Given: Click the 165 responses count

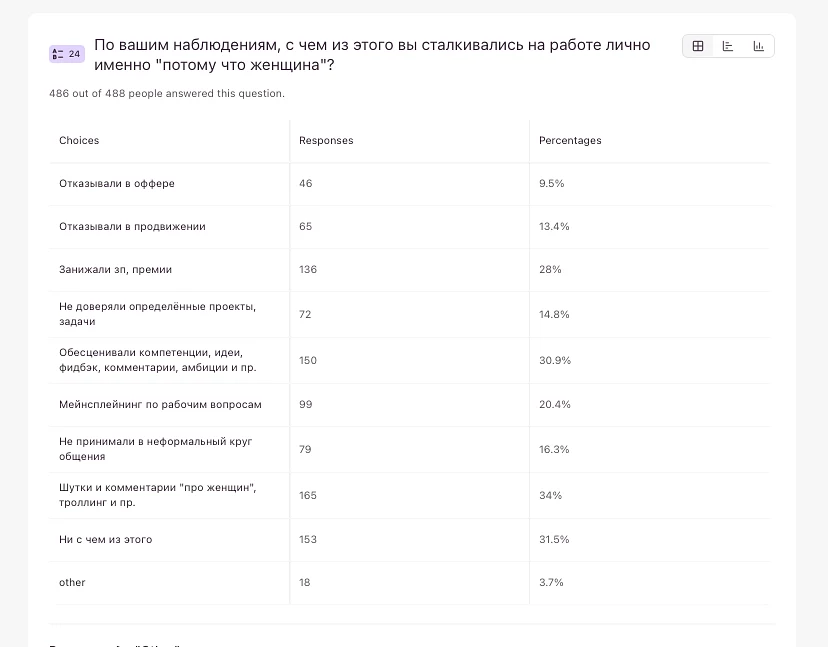Looking at the screenshot, I should tap(308, 496).
